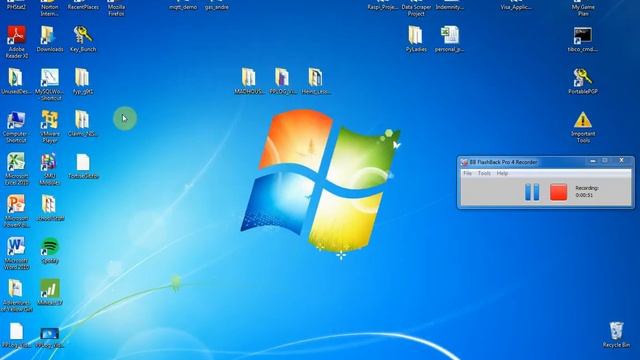Launch Microsoft PowerPoint shortcut
640x360 pixels.
(x=16, y=204)
